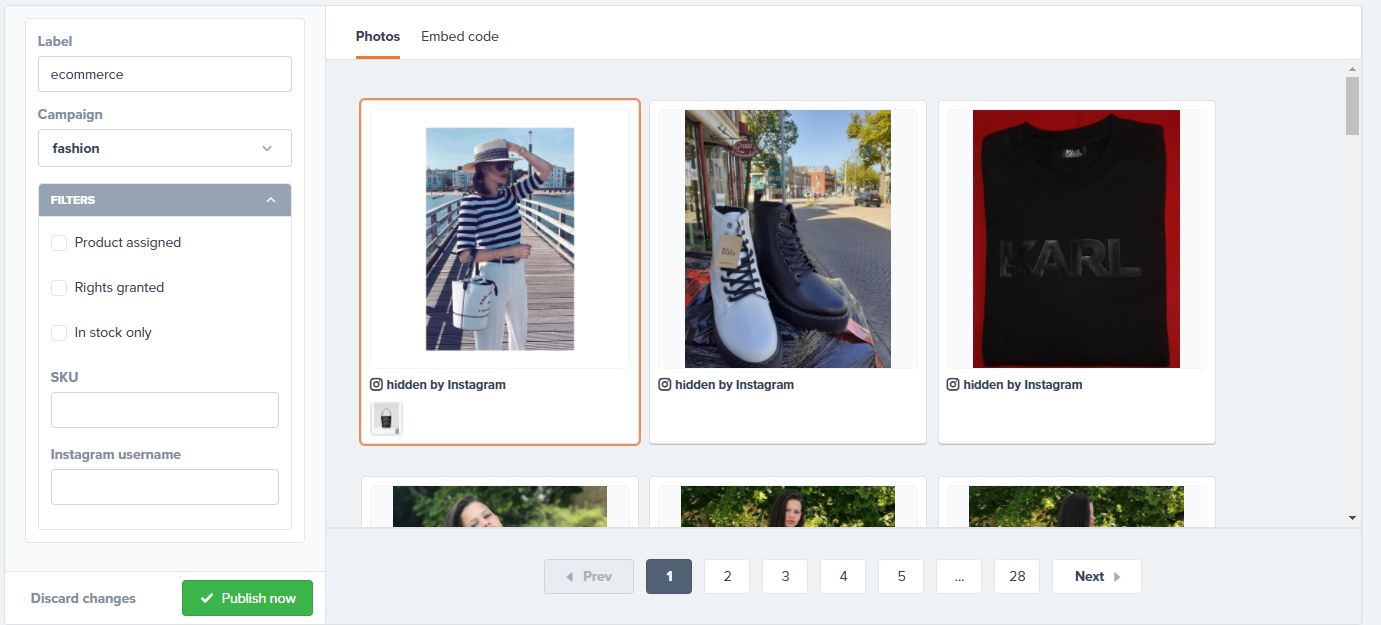Viewport: 1381px width, 625px height.
Task: Click the scrollbar down arrow
Action: (x=1352, y=518)
